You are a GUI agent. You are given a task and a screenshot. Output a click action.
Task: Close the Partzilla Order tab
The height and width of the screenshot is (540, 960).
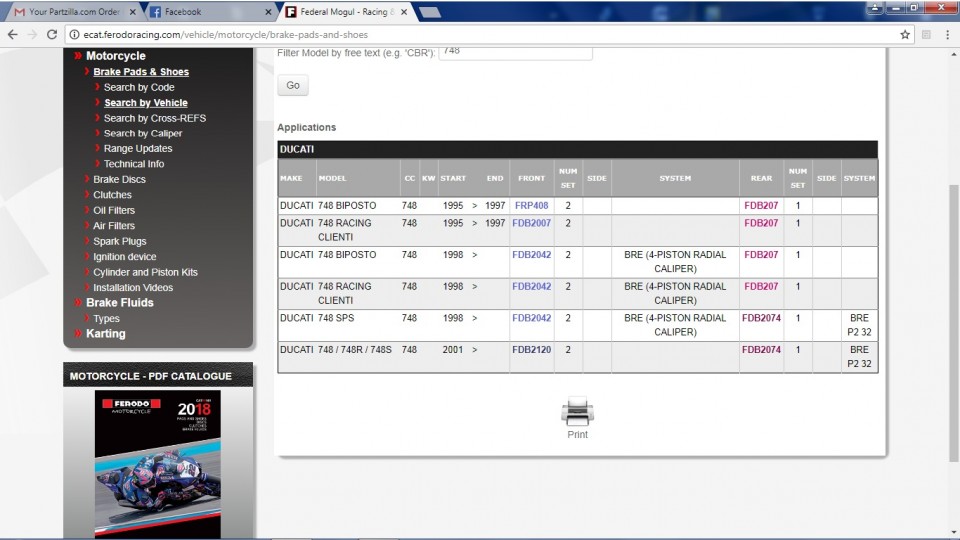pyautogui.click(x=132, y=12)
